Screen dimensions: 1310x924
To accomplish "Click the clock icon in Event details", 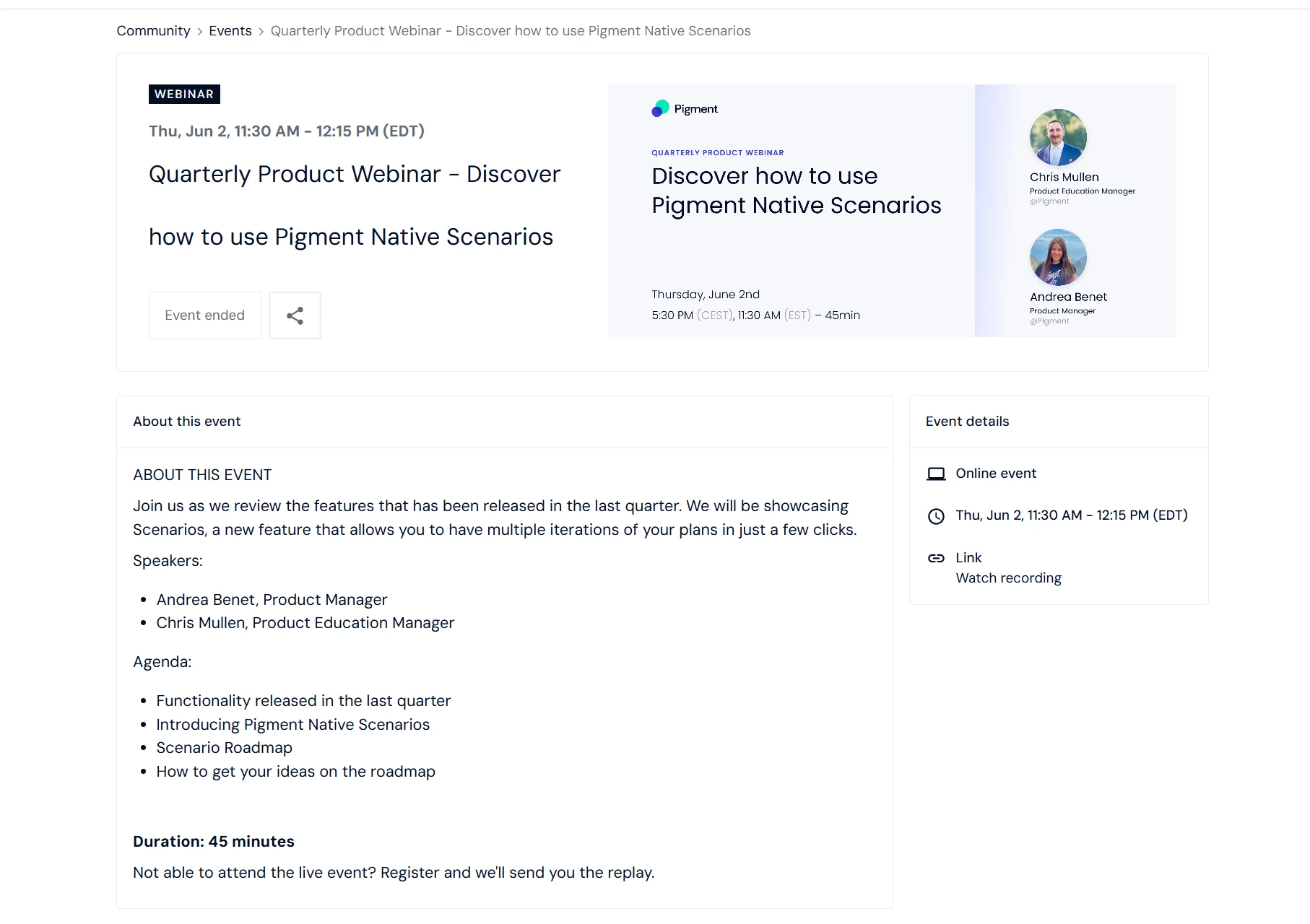I will point(936,516).
